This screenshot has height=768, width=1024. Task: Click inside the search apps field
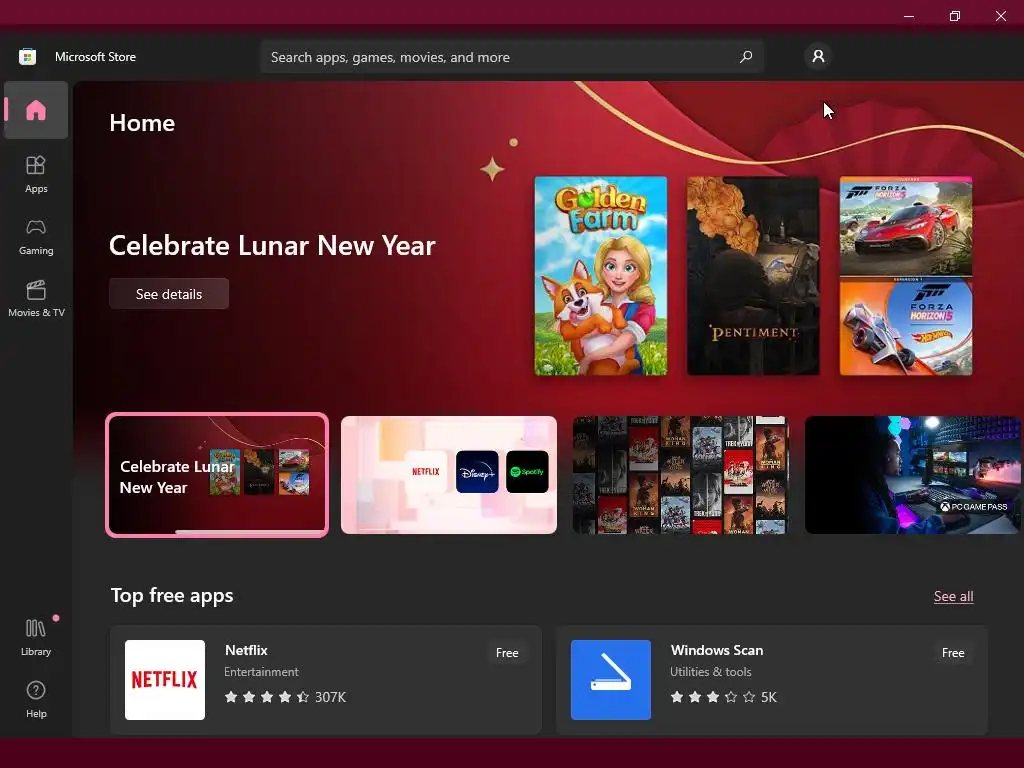[512, 57]
